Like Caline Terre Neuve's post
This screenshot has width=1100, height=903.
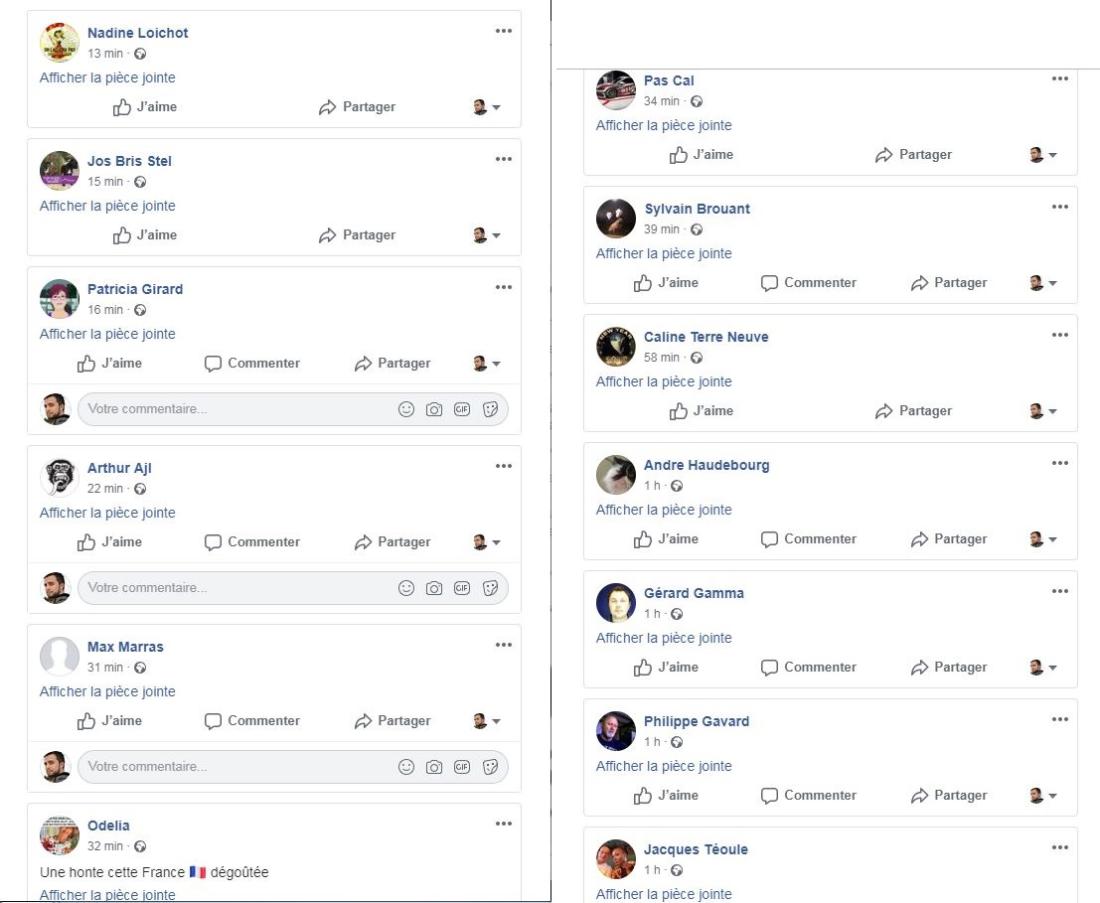(x=701, y=410)
